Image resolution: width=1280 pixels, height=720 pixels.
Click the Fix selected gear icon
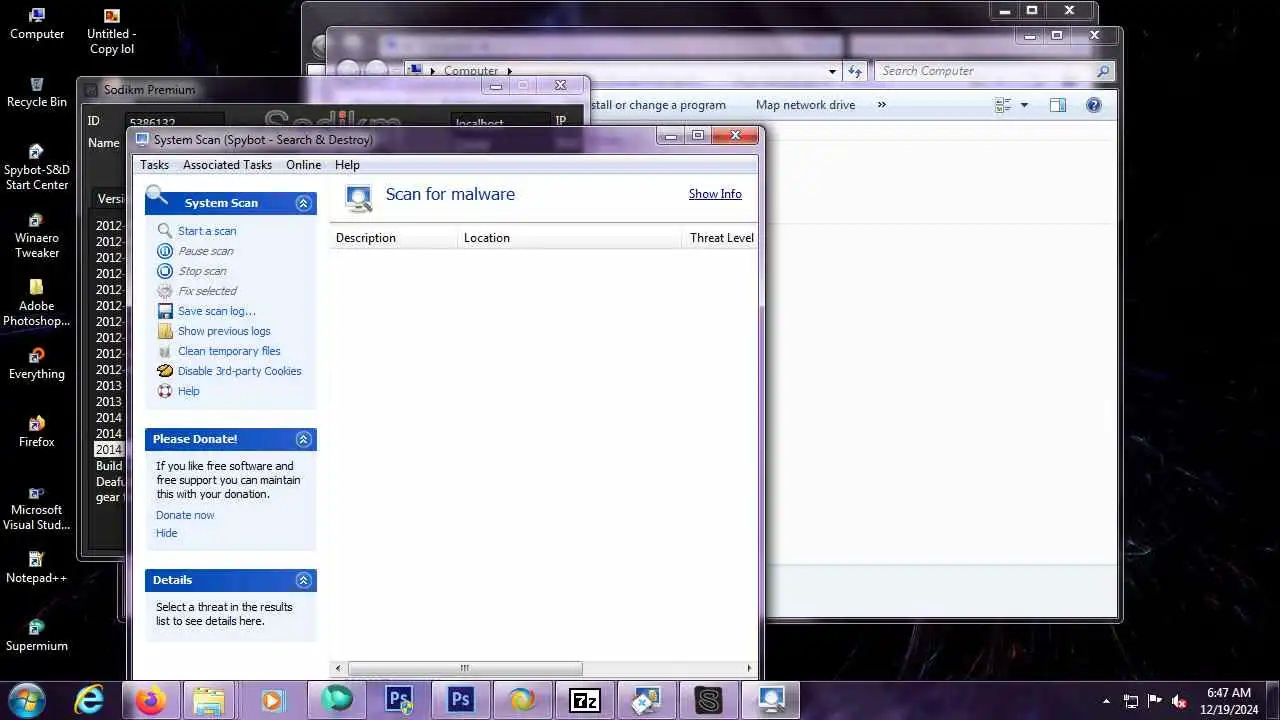point(165,291)
